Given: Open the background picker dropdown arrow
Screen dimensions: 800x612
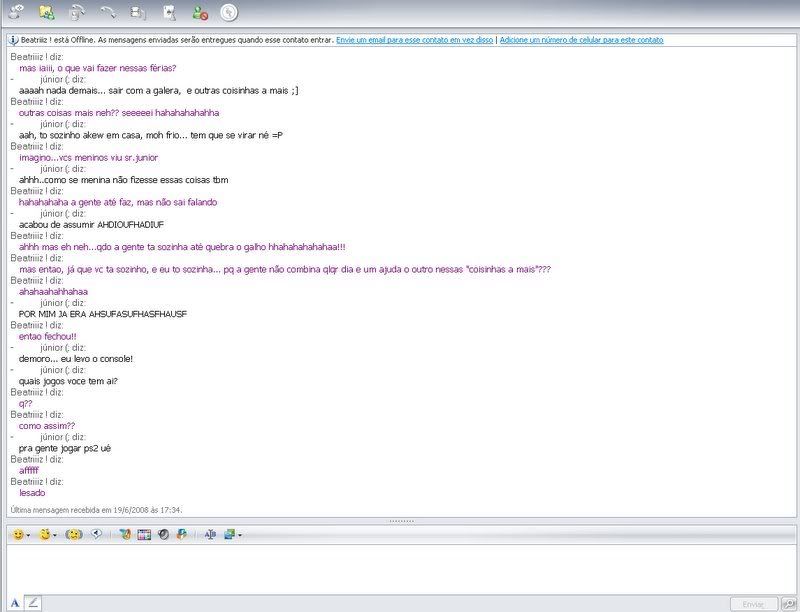Looking at the screenshot, I should tap(240, 536).
